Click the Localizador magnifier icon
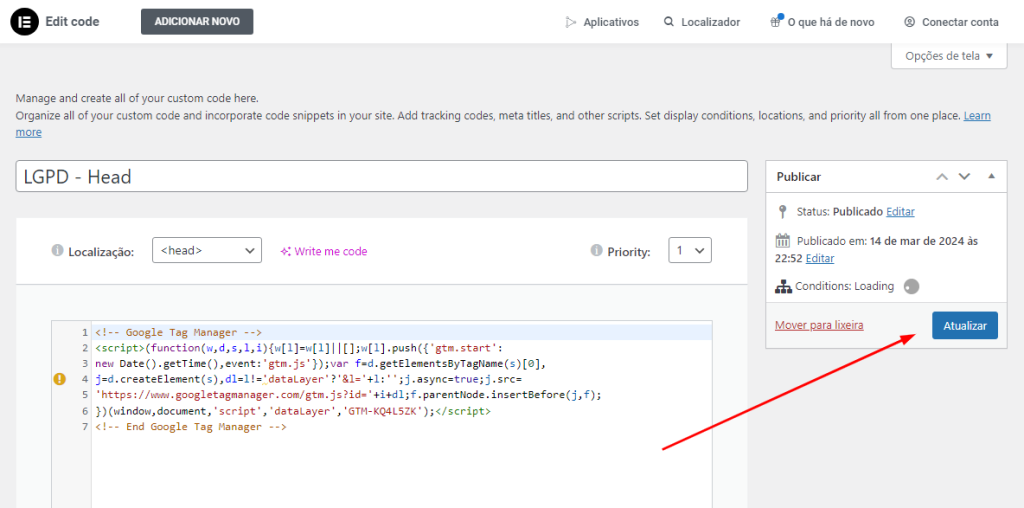This screenshot has height=508, width=1024. (669, 22)
